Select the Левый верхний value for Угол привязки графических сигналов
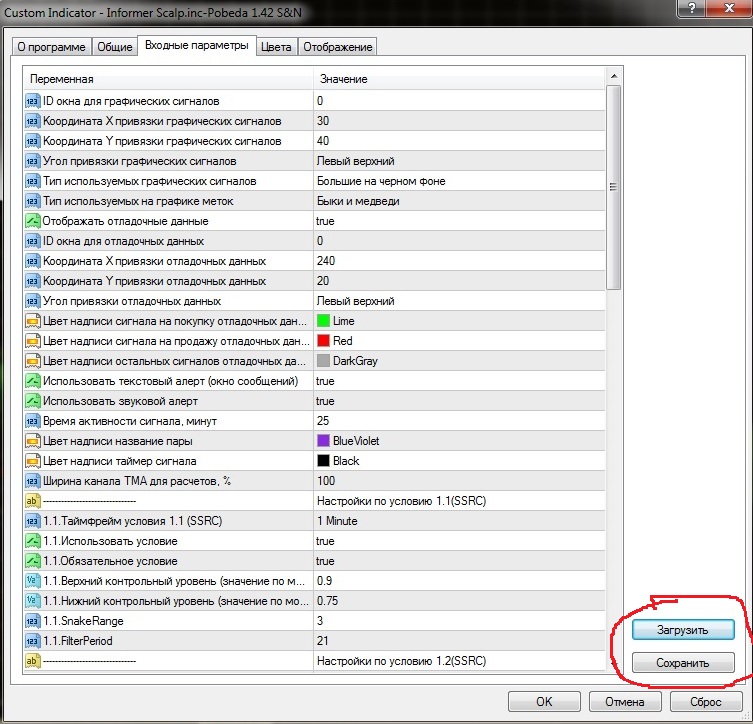753x724 pixels. 355,161
